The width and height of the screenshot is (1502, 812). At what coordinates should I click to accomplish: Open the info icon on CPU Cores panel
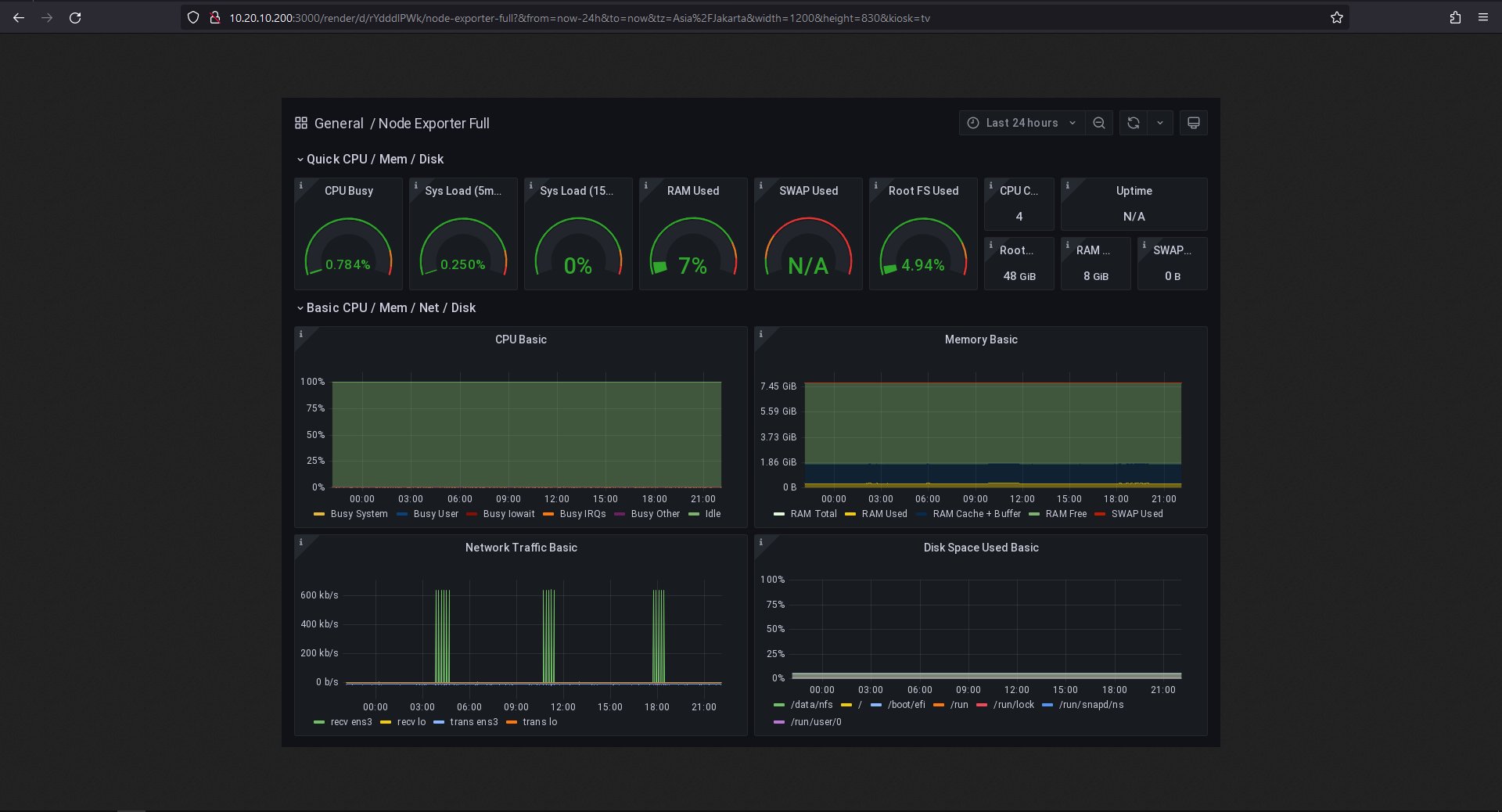(991, 185)
